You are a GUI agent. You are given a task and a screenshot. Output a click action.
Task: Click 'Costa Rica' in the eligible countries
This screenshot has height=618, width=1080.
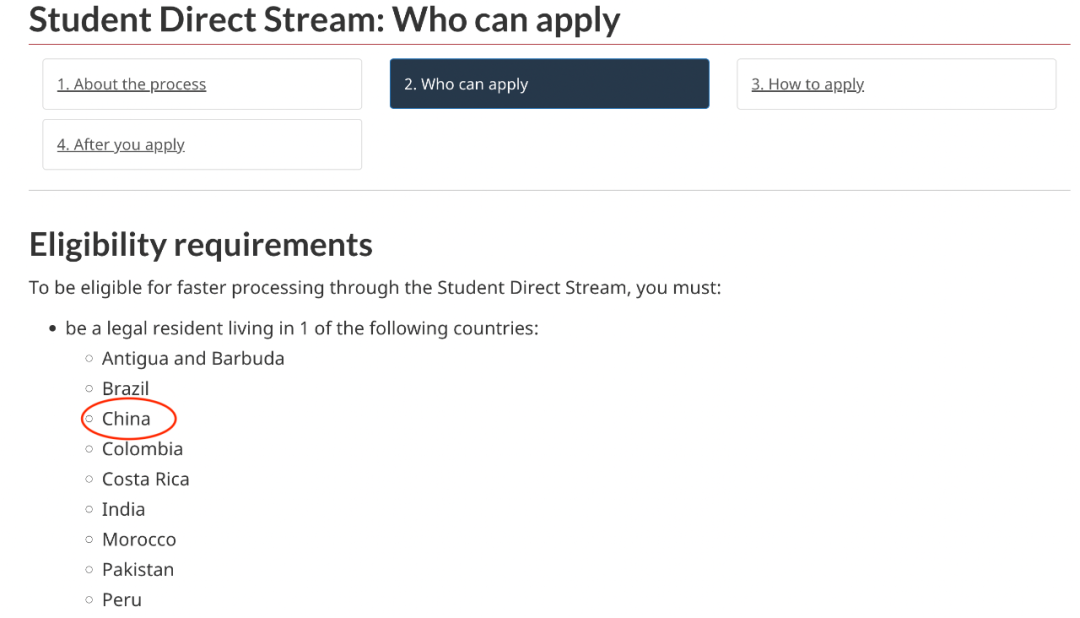pos(145,479)
